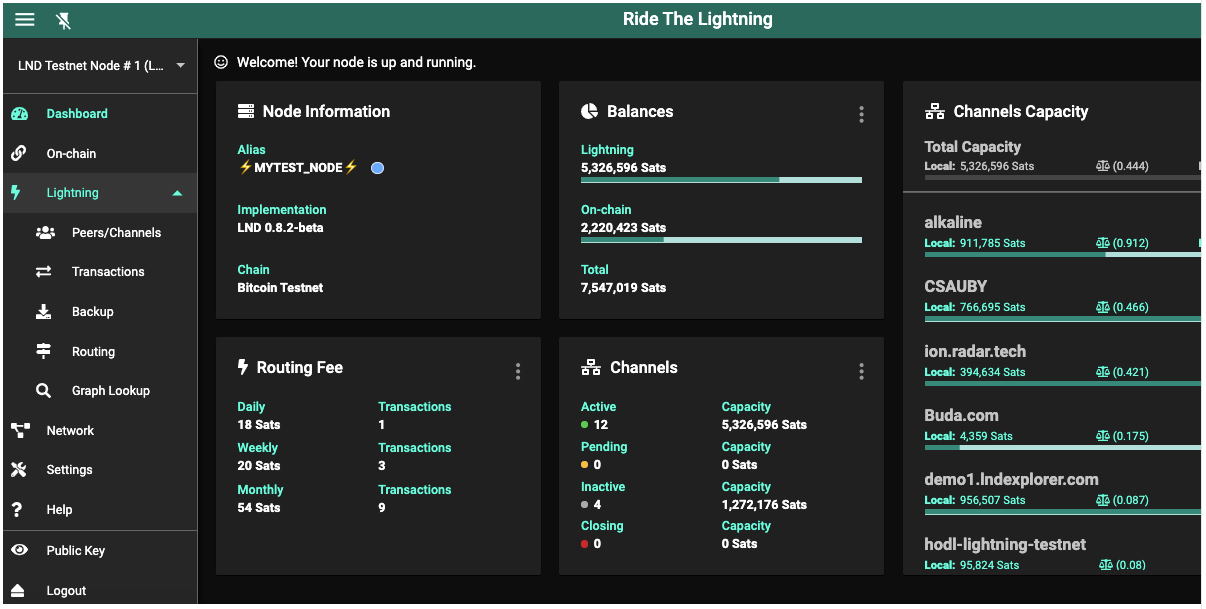Show the Public Key
Screen dimensions: 1206x609
pos(99,551)
